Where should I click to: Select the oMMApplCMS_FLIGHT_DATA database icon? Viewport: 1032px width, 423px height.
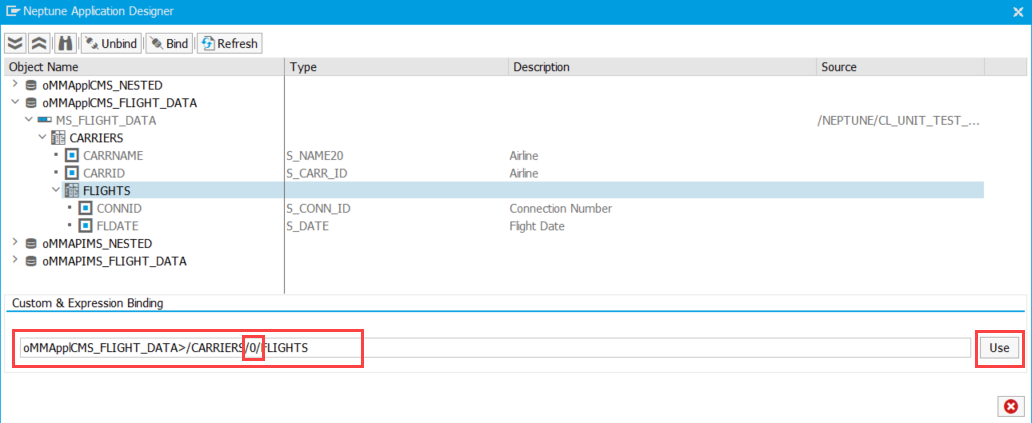(x=30, y=103)
